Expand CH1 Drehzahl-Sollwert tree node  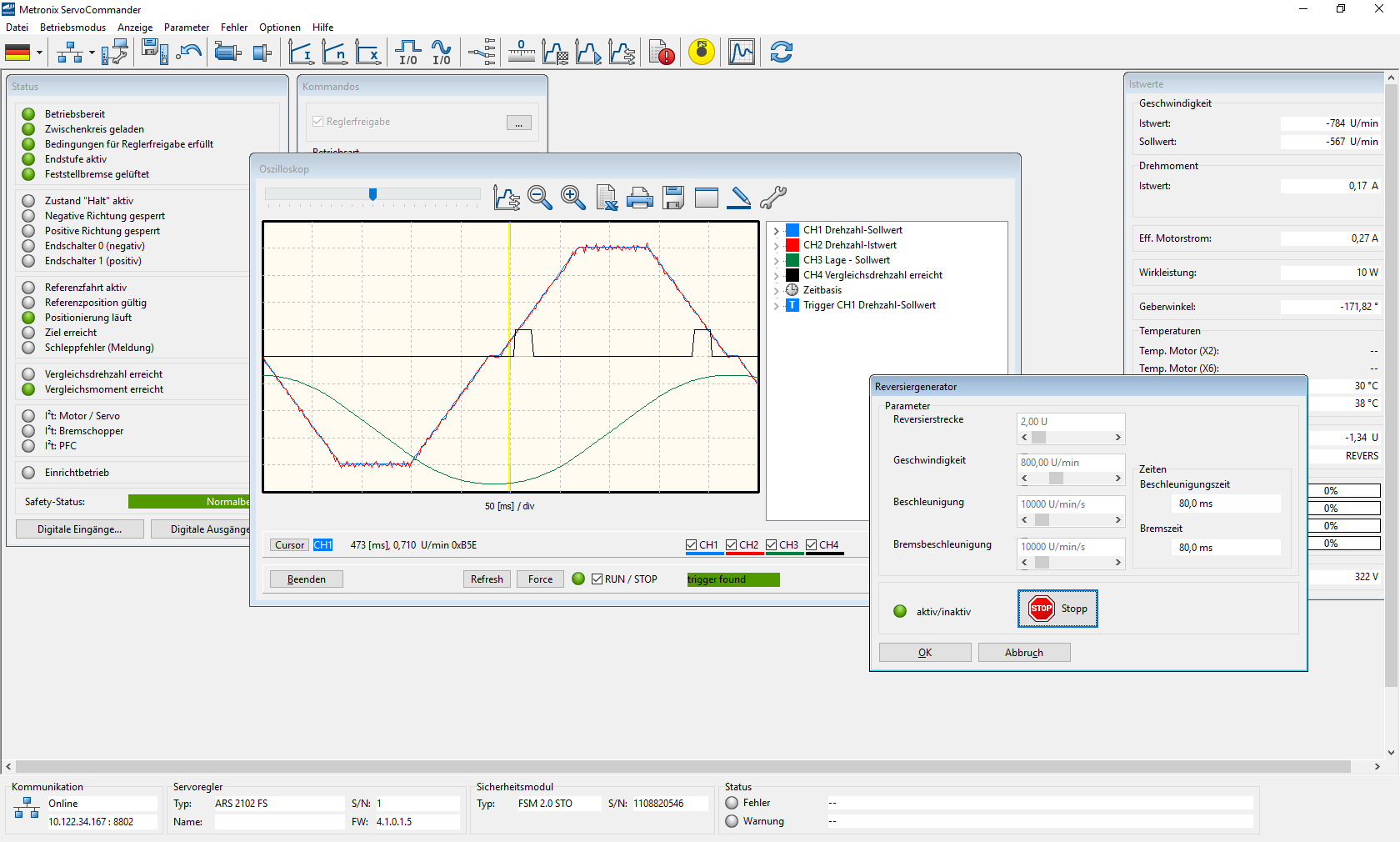pos(777,231)
